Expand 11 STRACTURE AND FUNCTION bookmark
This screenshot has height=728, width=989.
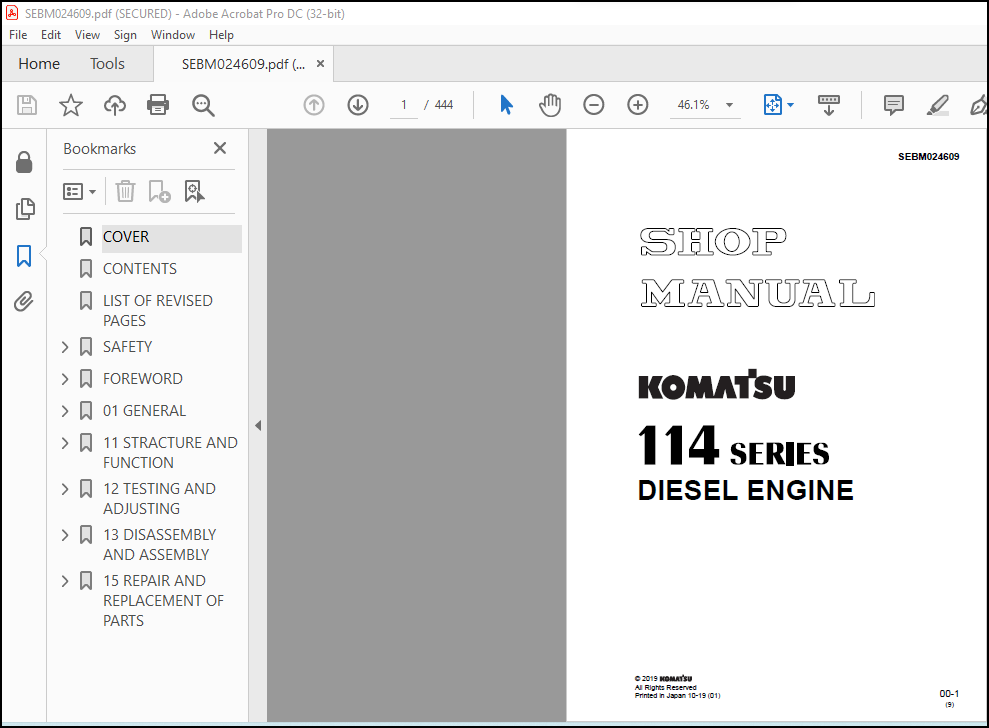65,443
